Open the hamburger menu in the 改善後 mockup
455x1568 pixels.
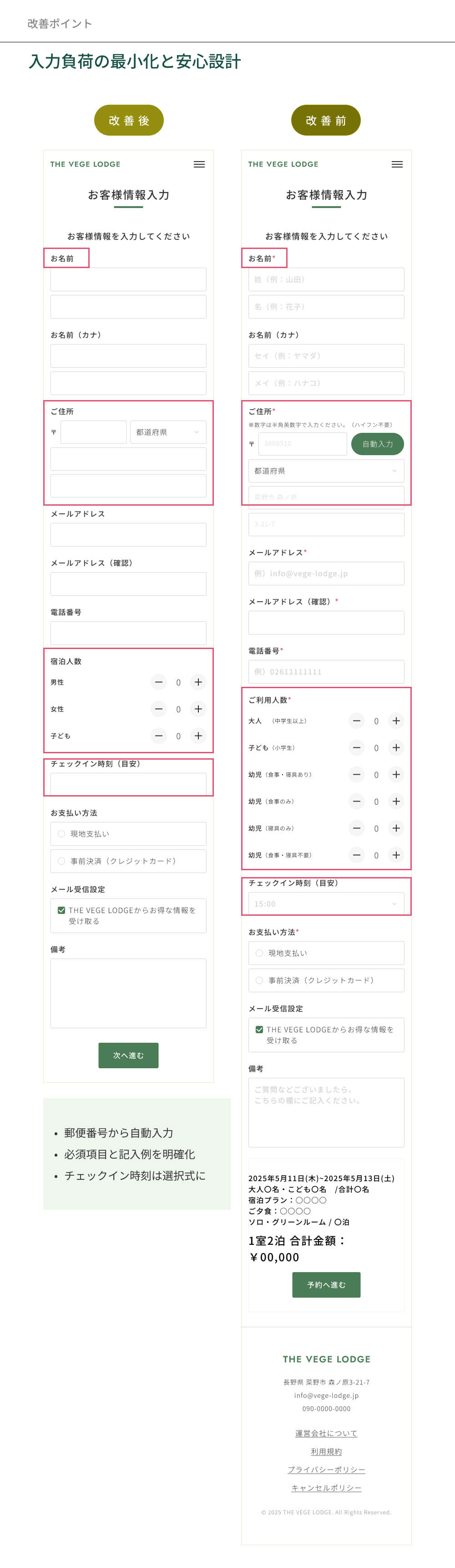pyautogui.click(x=199, y=164)
